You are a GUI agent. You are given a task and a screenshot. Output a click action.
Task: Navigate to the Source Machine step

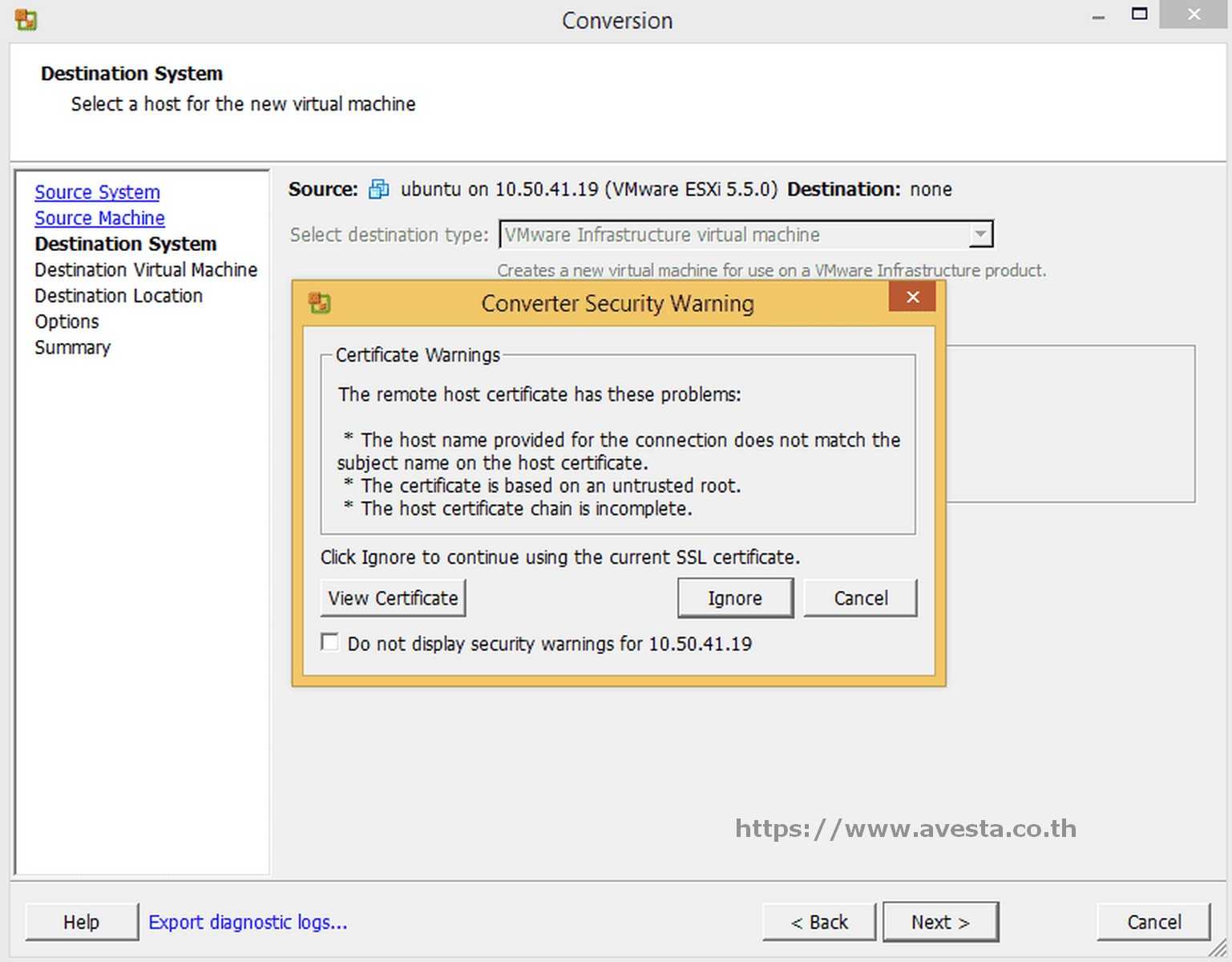(99, 217)
